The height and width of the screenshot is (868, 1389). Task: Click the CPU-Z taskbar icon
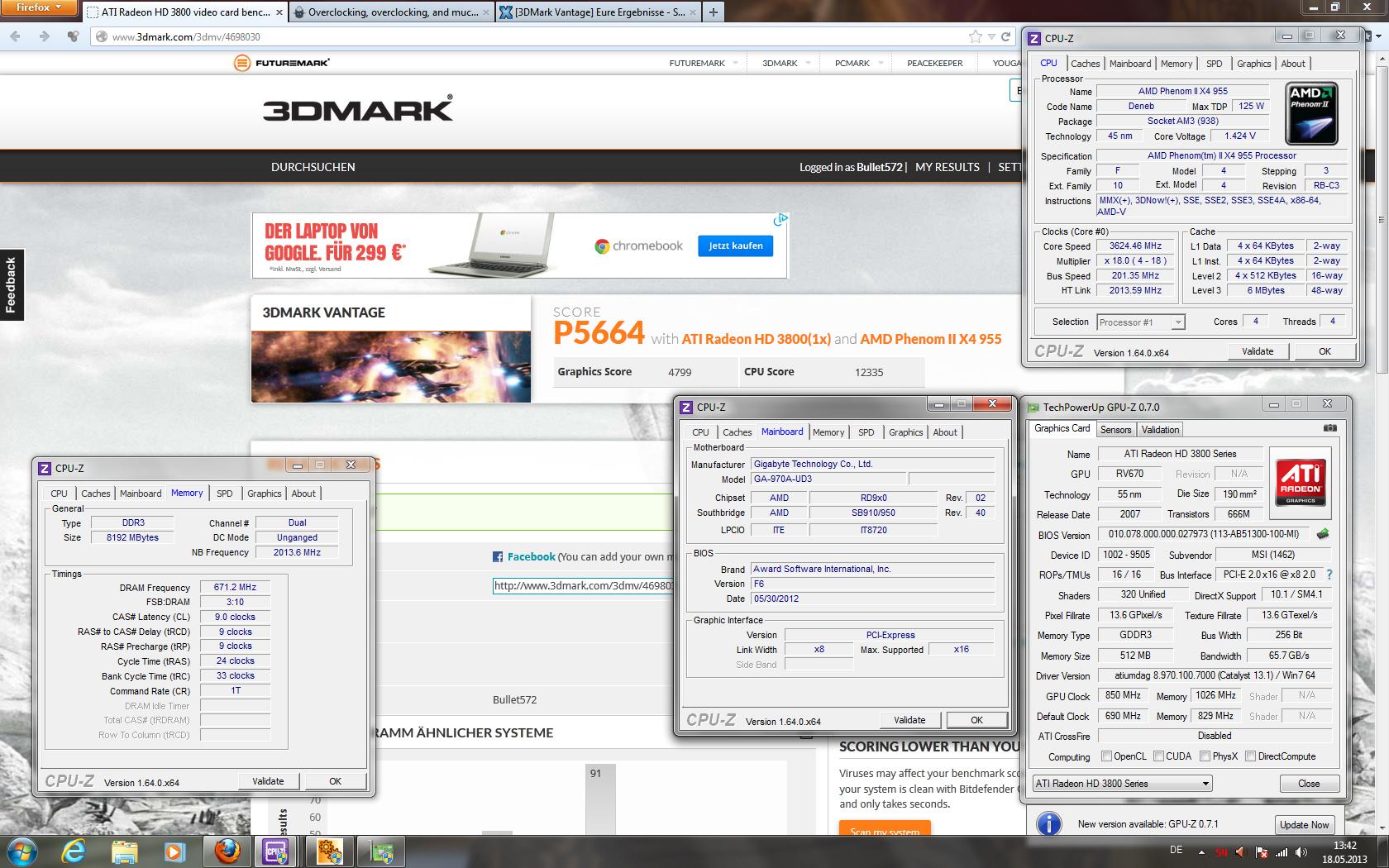pos(276,851)
